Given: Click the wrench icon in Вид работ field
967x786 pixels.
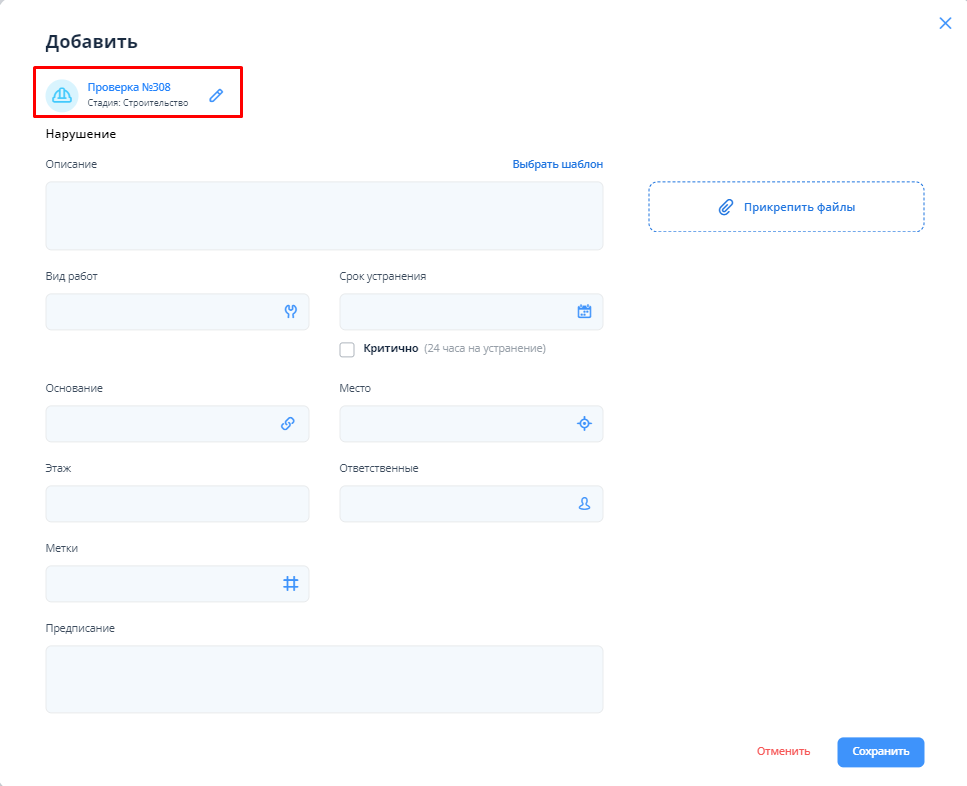Looking at the screenshot, I should 291,312.
